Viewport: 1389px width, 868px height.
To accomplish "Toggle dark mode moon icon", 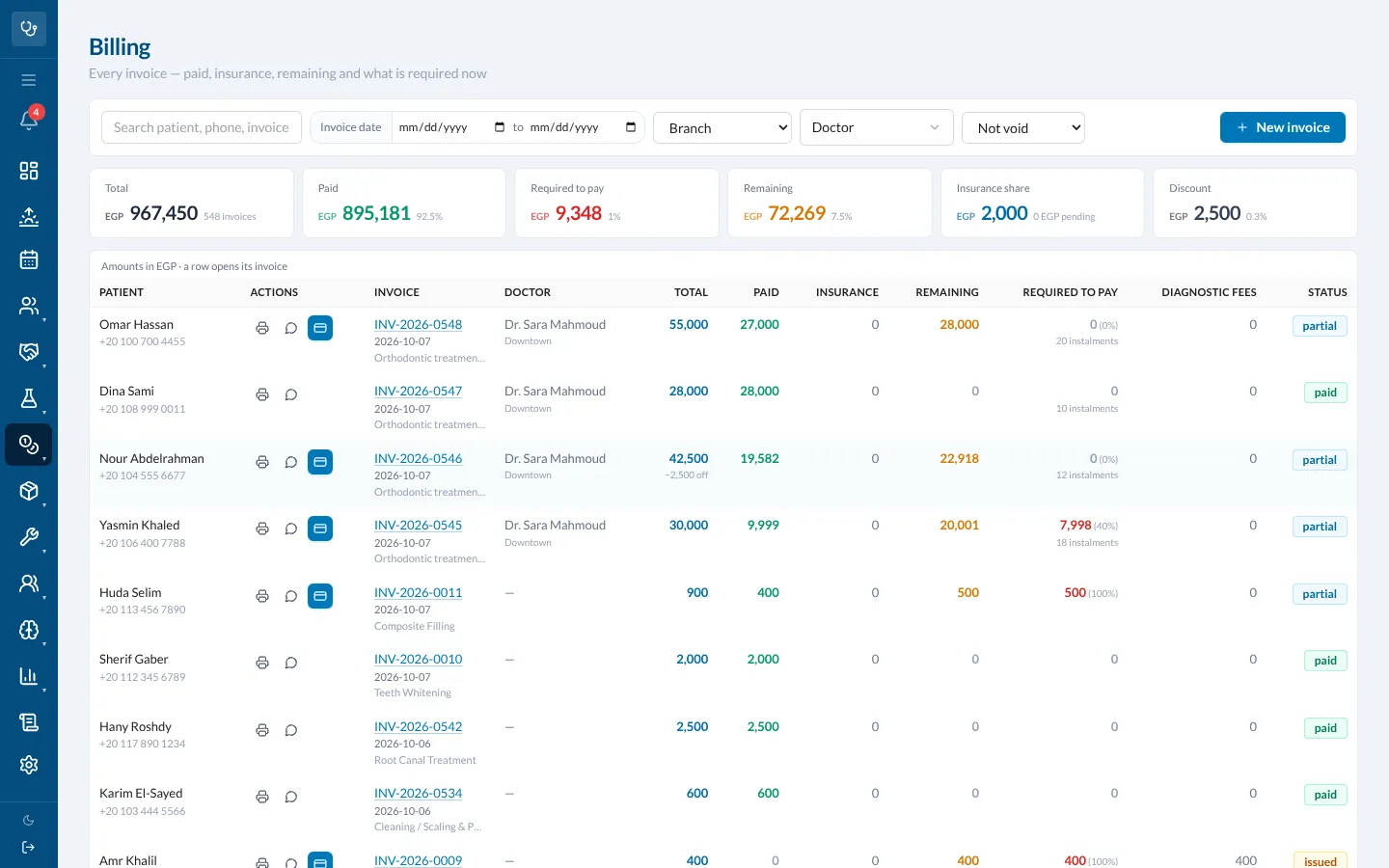I will 29,821.
